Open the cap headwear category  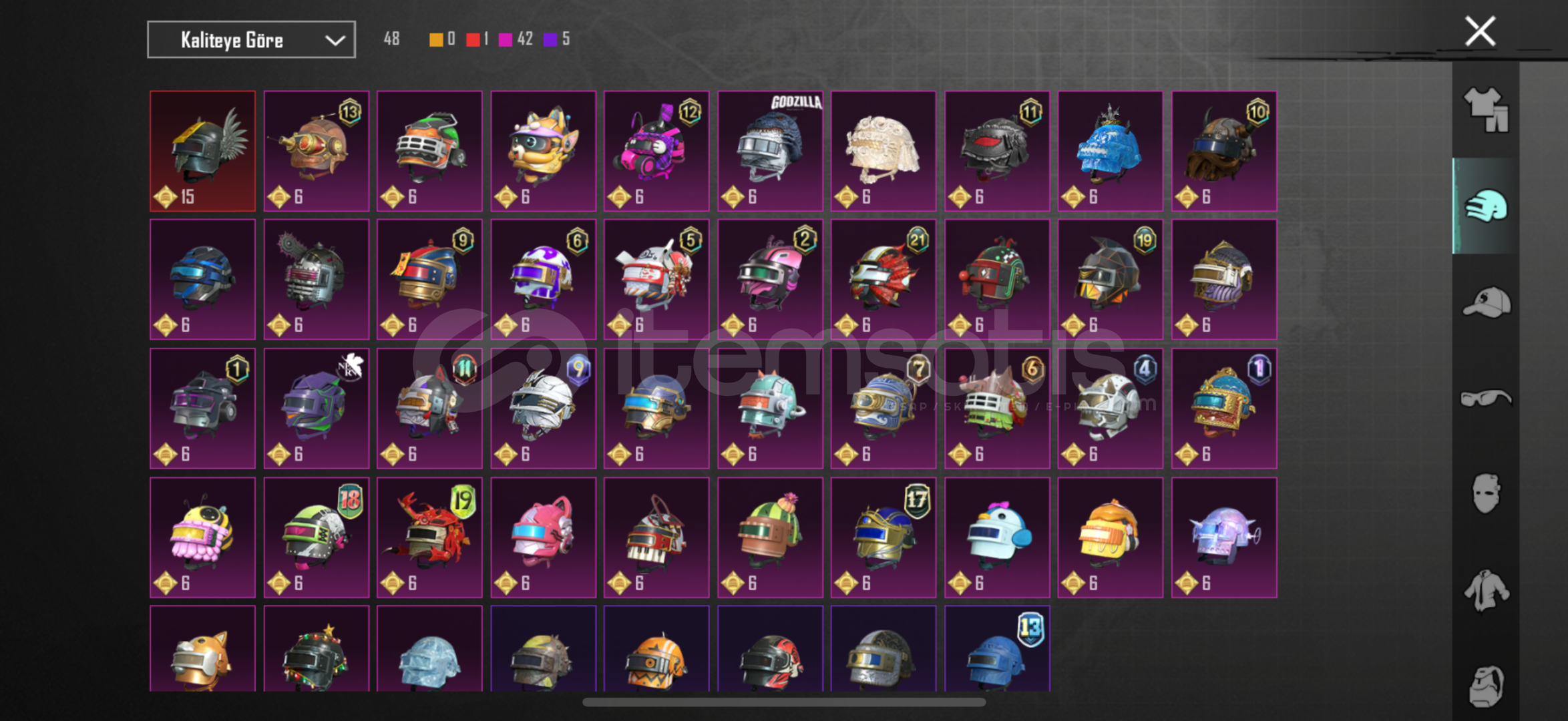point(1486,302)
